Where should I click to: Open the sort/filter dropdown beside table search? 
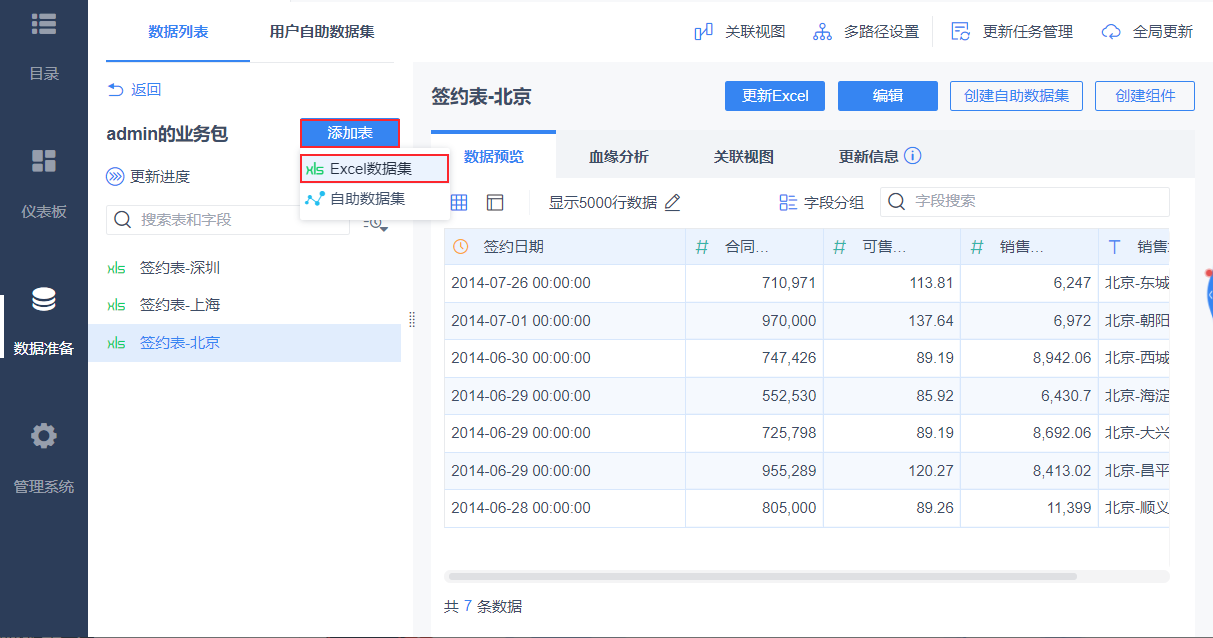point(376,222)
